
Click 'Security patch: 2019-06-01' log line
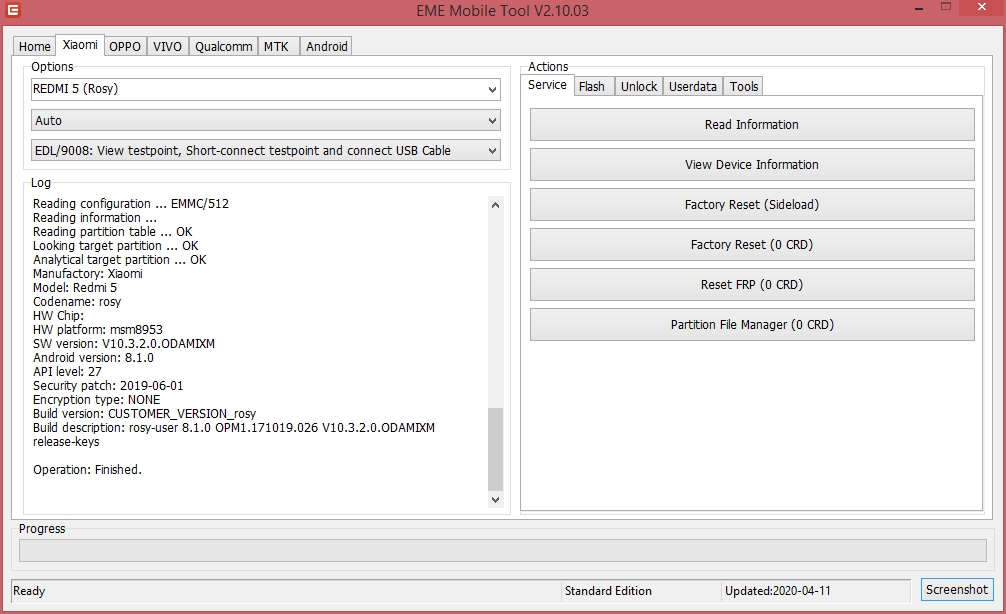[108, 386]
